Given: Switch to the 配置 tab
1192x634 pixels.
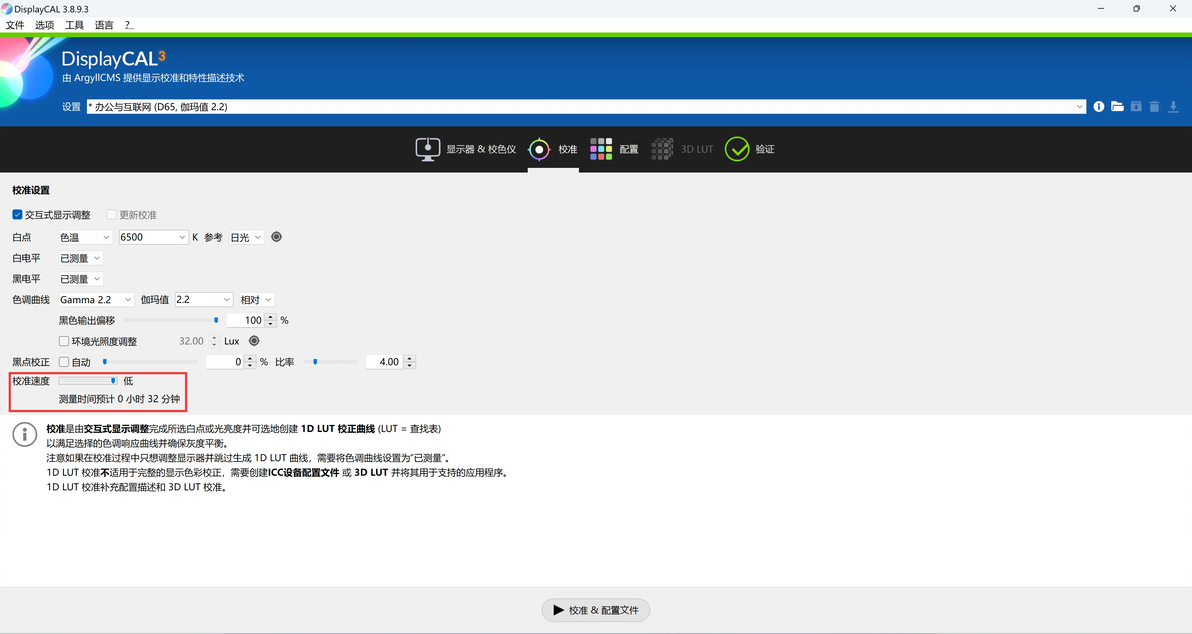Looking at the screenshot, I should pyautogui.click(x=614, y=149).
